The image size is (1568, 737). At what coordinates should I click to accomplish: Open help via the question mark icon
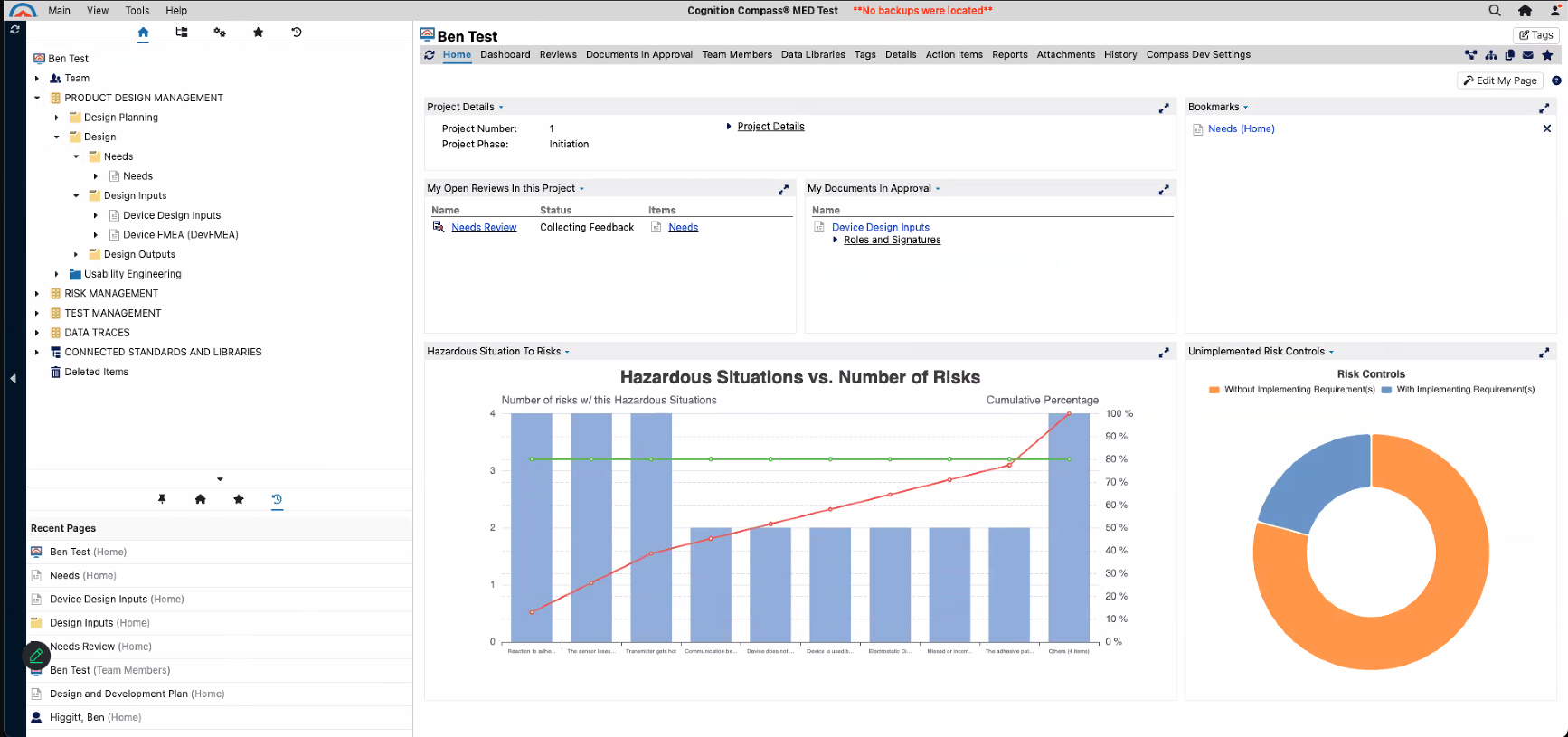[1556, 80]
